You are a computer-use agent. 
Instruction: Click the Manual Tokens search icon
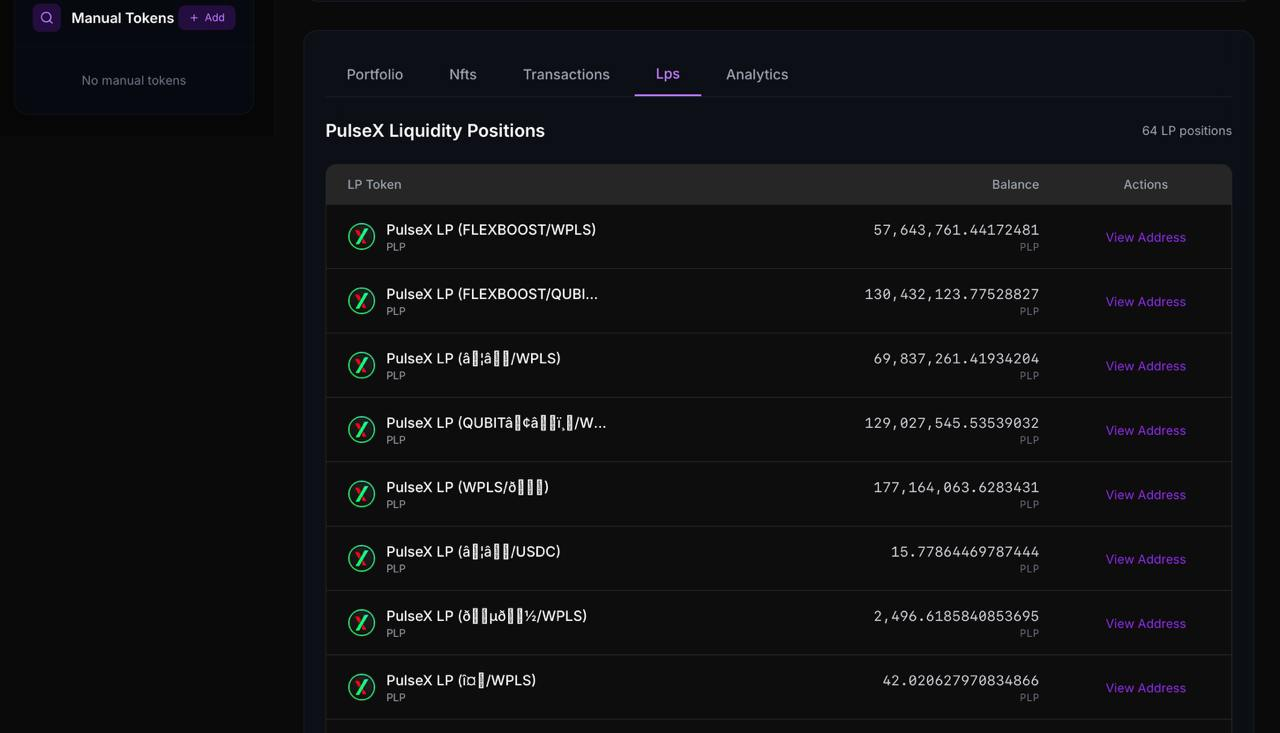tap(47, 18)
